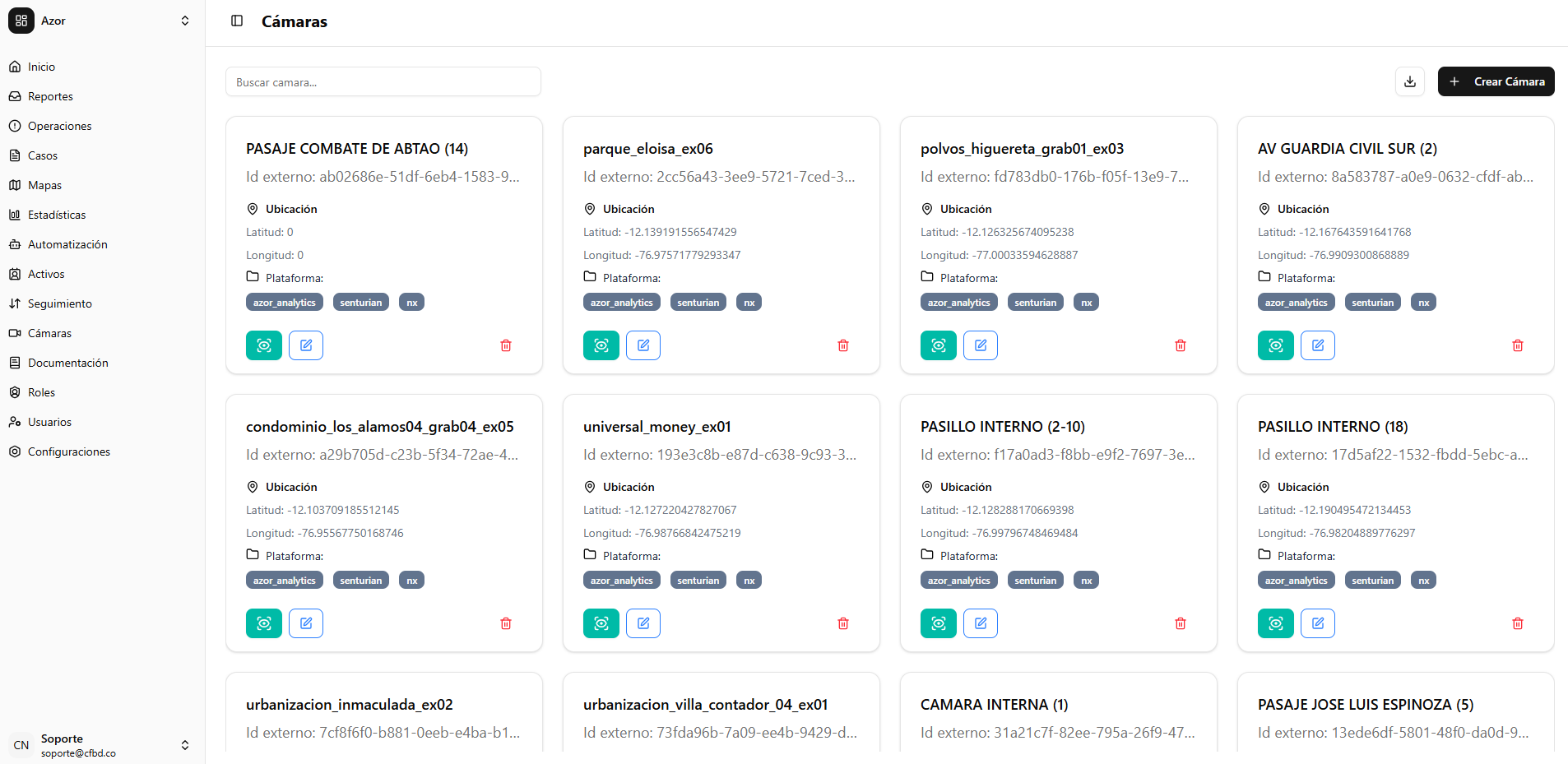The width and height of the screenshot is (1568, 764).
Task: View camera universal_money_ex01
Action: pos(601,623)
